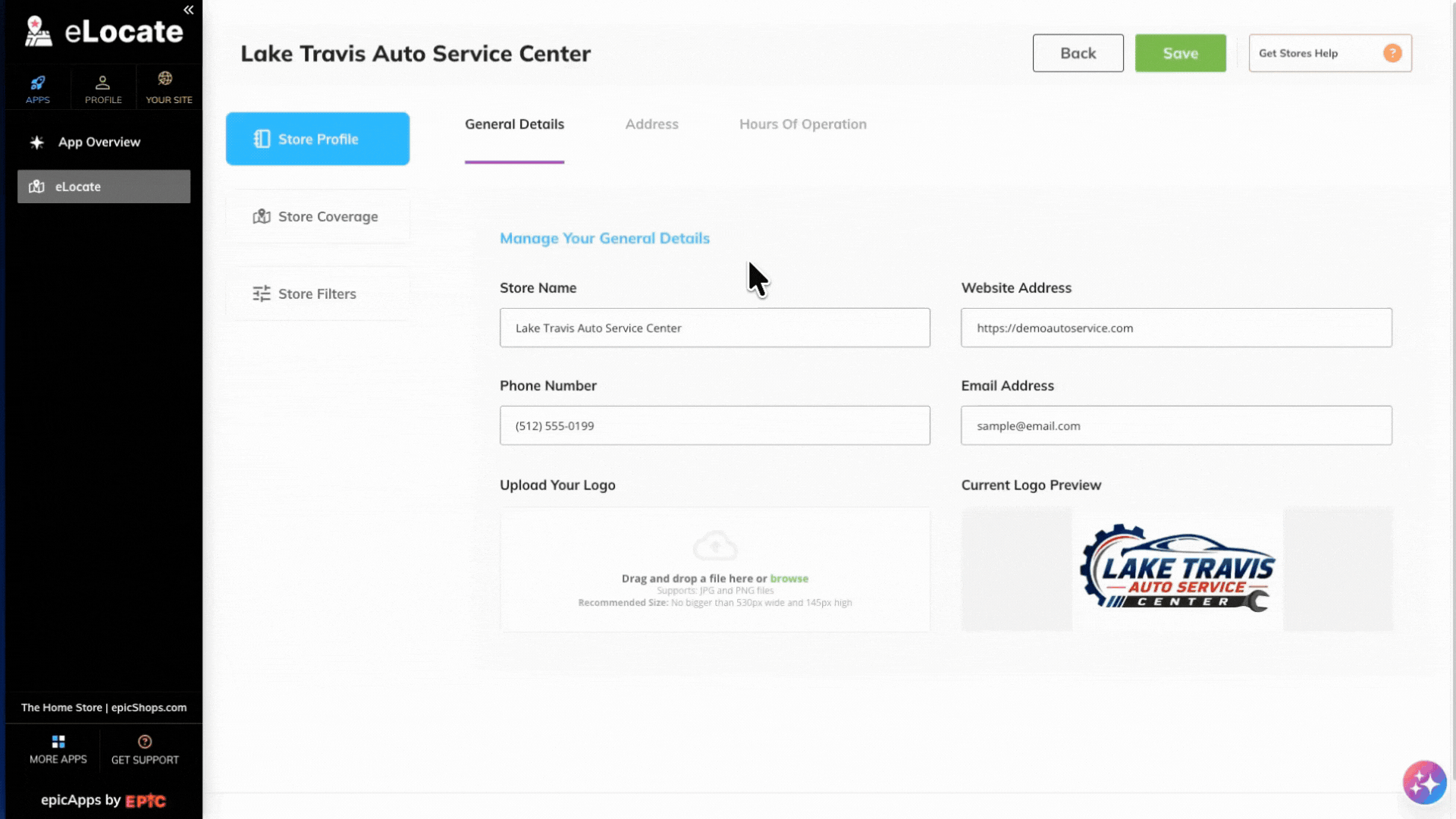Open the Your Site globe icon

tap(165, 78)
